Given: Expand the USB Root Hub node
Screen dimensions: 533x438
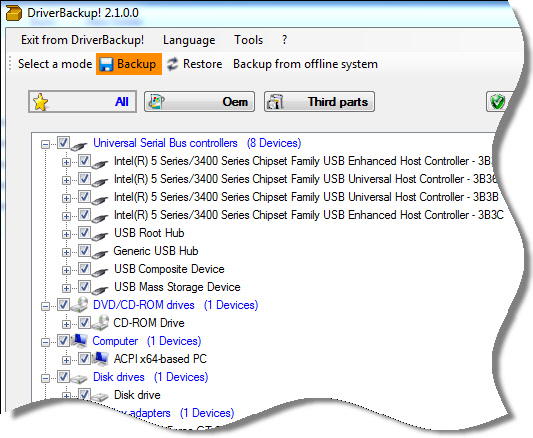Looking at the screenshot, I should pos(66,234).
